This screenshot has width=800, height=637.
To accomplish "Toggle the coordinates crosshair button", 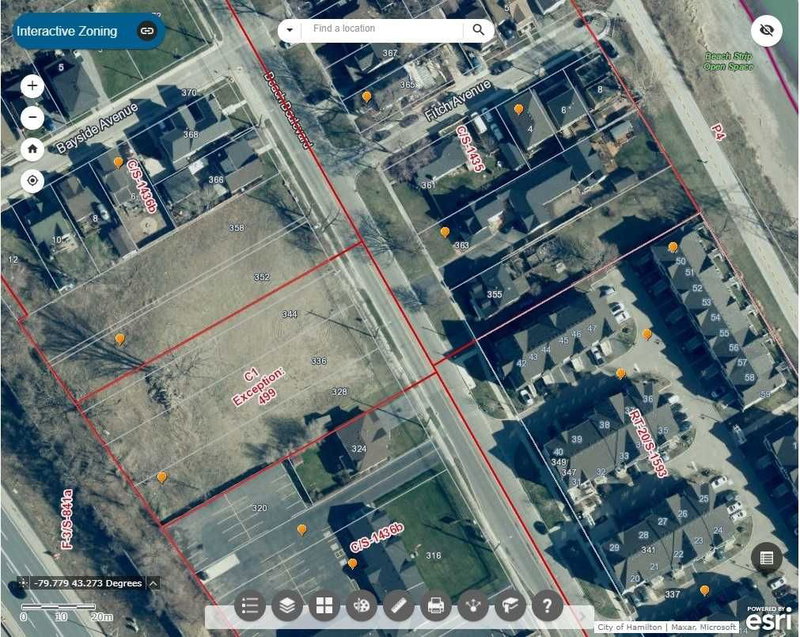I will pyautogui.click(x=22, y=583).
